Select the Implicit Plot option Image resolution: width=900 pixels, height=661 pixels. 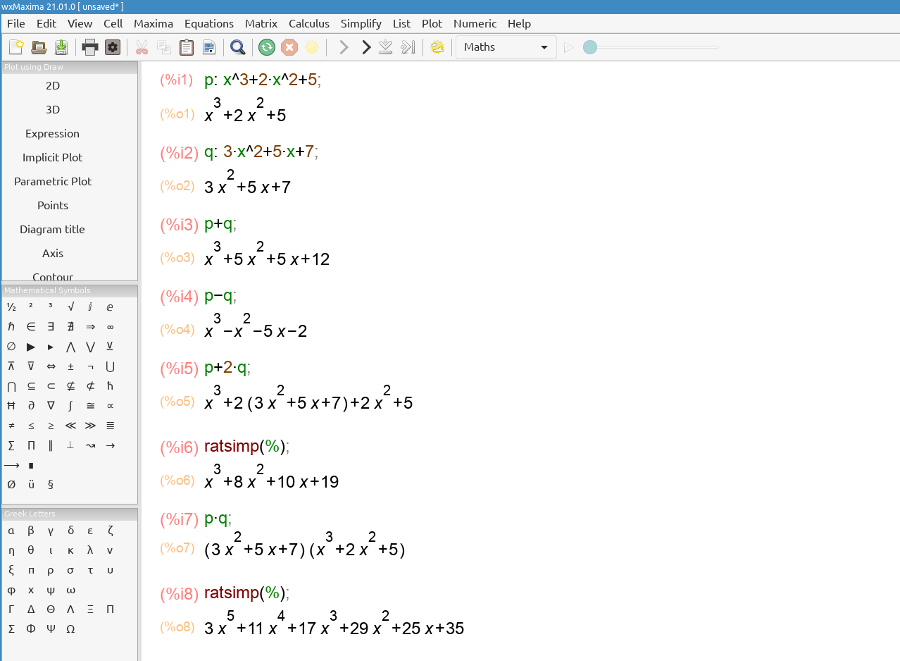coord(51,157)
